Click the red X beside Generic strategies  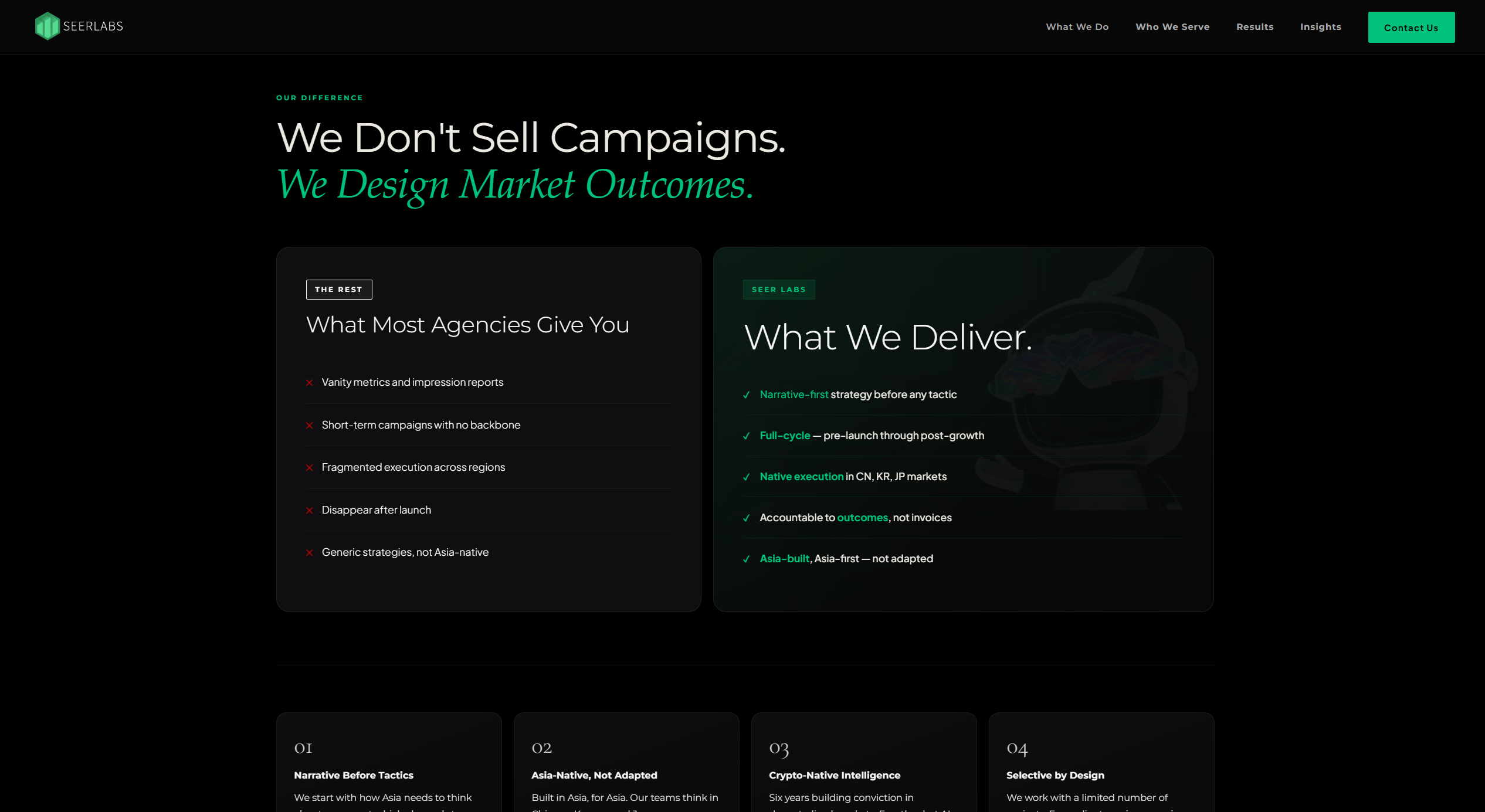[310, 553]
